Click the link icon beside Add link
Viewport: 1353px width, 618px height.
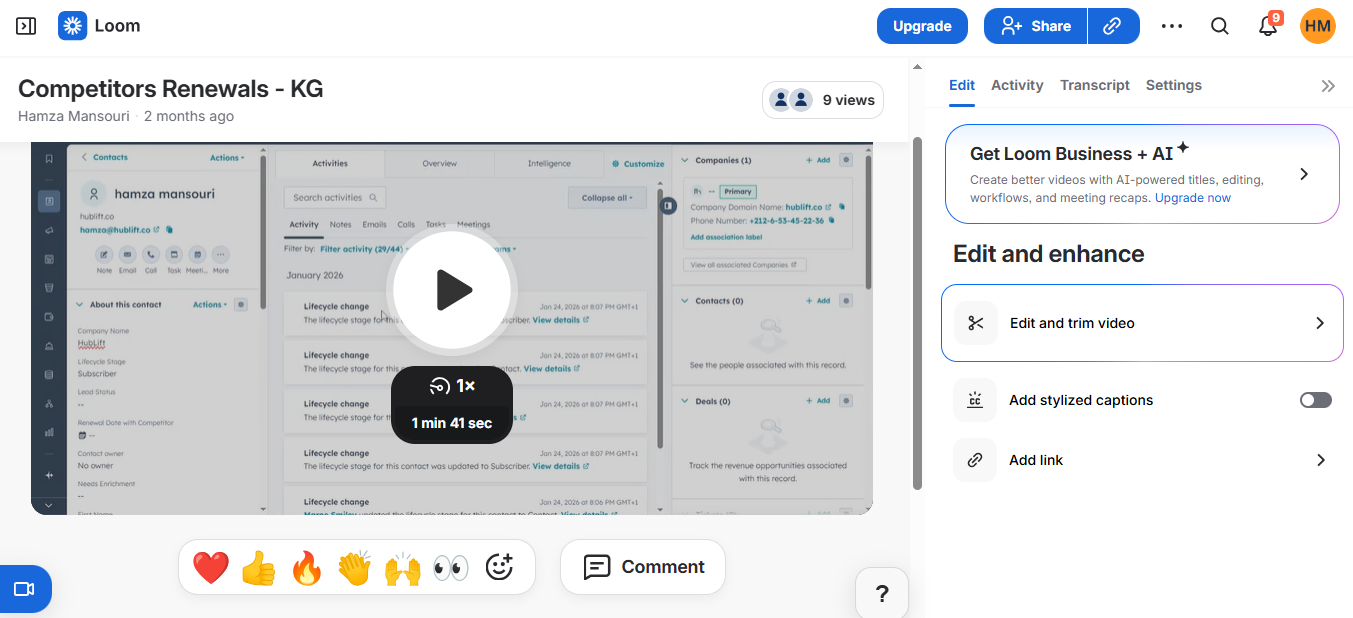(x=975, y=460)
